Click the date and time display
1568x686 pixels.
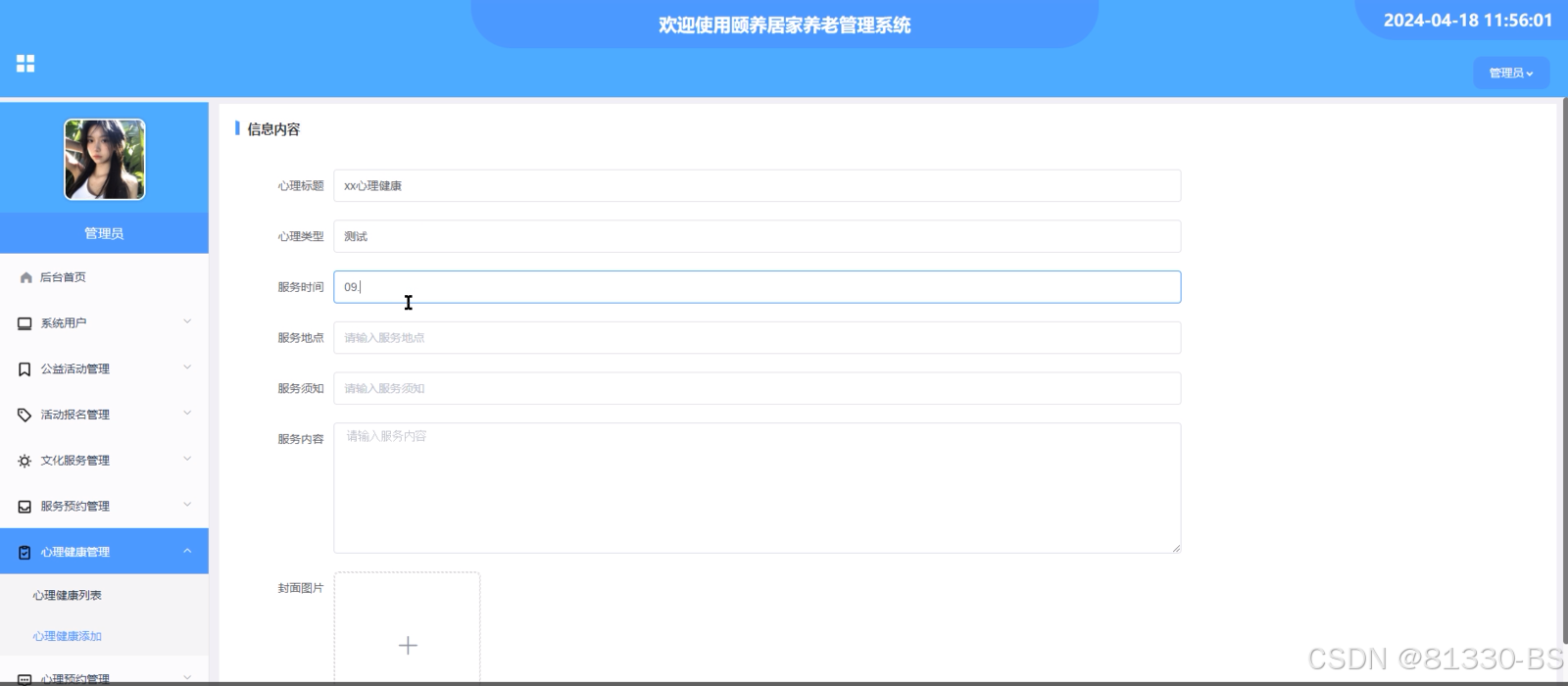coord(1467,21)
